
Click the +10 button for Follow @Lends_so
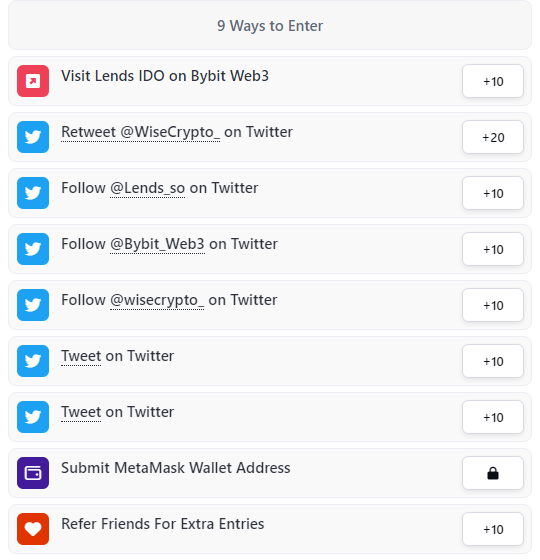pyautogui.click(x=493, y=193)
